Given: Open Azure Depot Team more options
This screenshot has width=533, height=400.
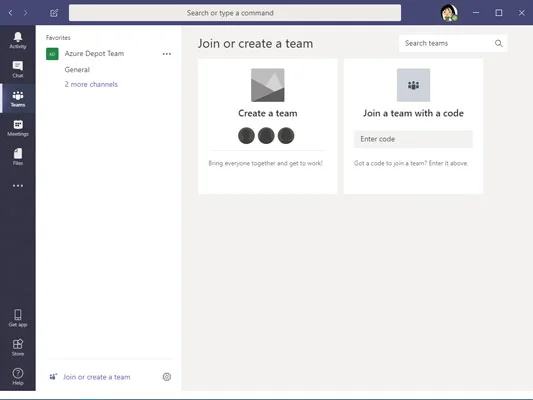Looking at the screenshot, I should (167, 54).
